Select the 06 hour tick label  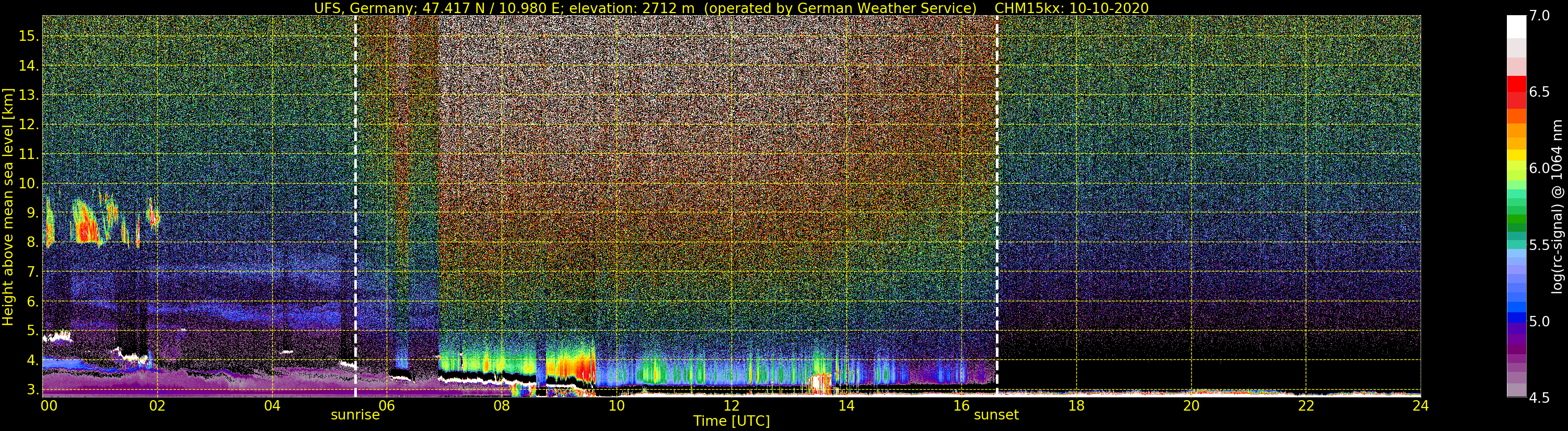tap(387, 405)
